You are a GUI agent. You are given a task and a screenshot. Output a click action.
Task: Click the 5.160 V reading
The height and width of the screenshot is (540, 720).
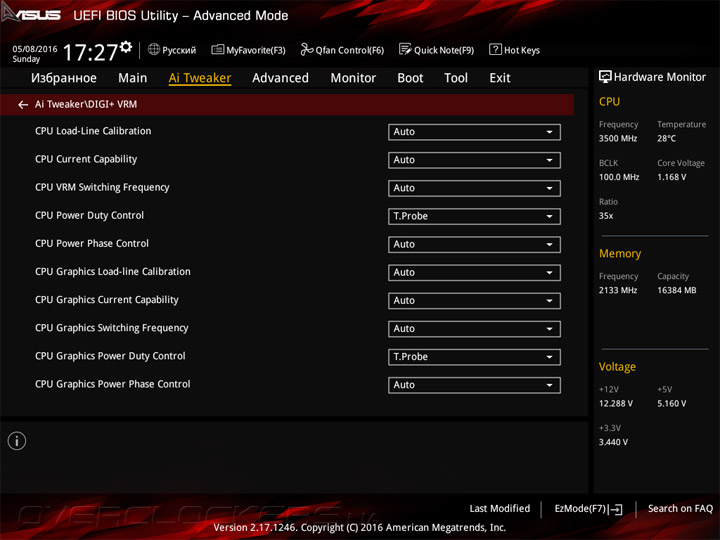pos(671,403)
